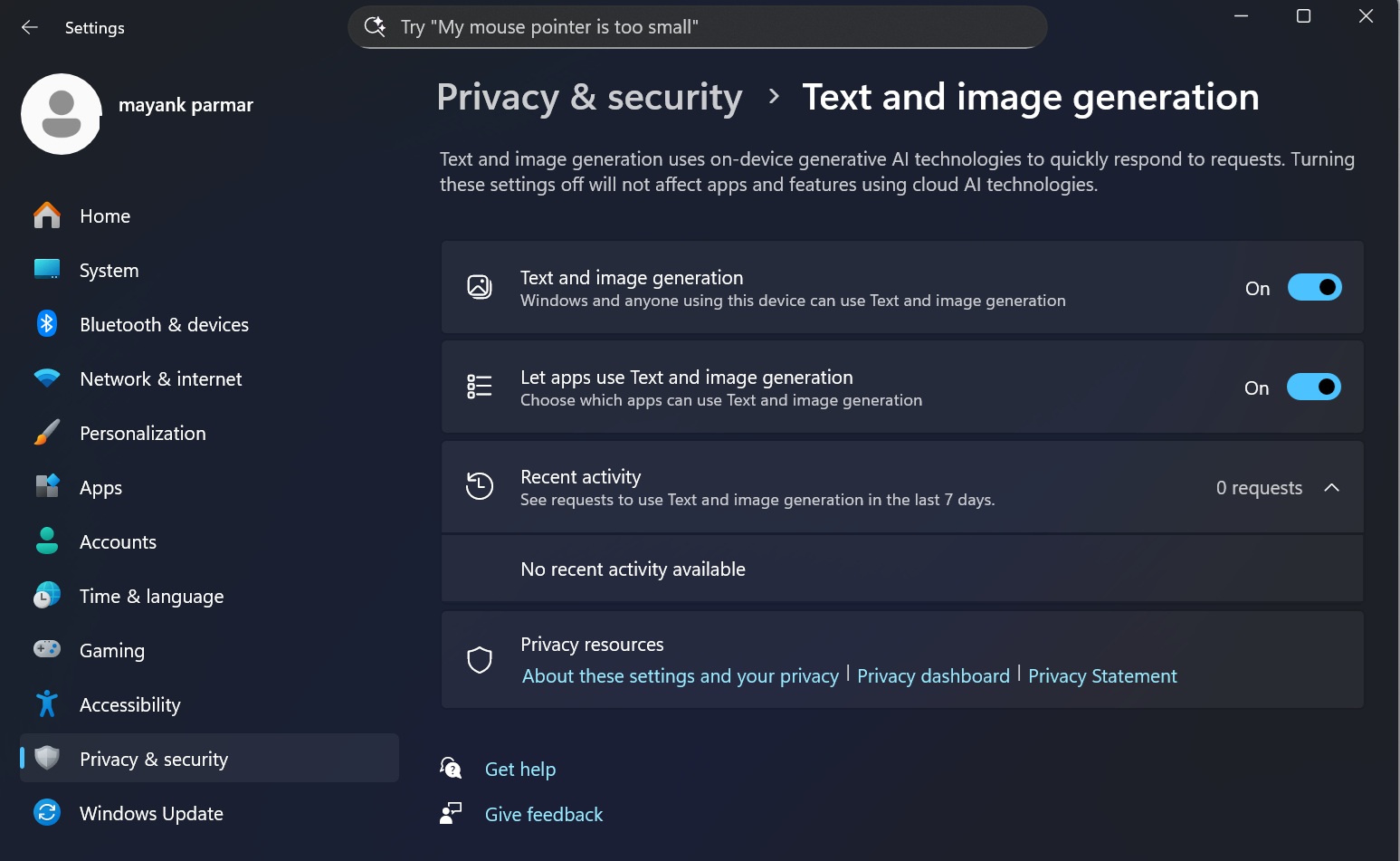Select the Personalization paintbrush icon
1400x861 pixels.
[47, 433]
